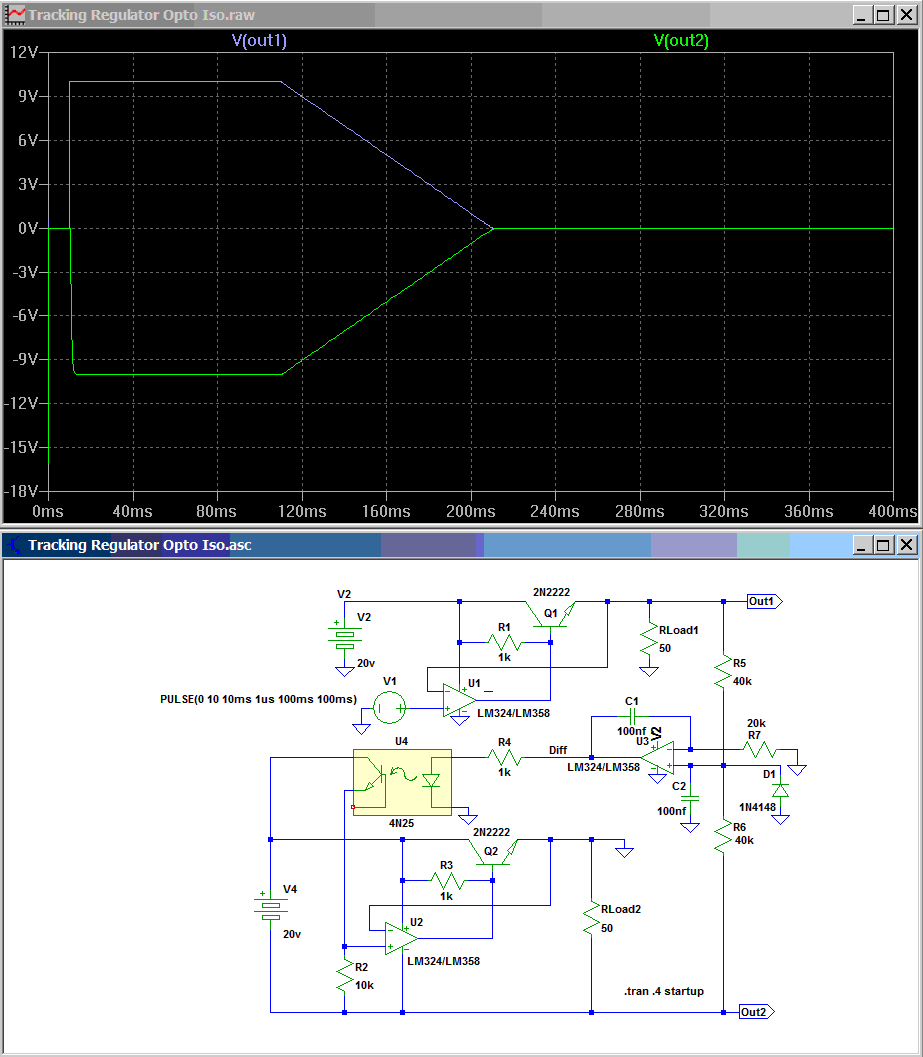Select the V(out1) trace label

259,40
